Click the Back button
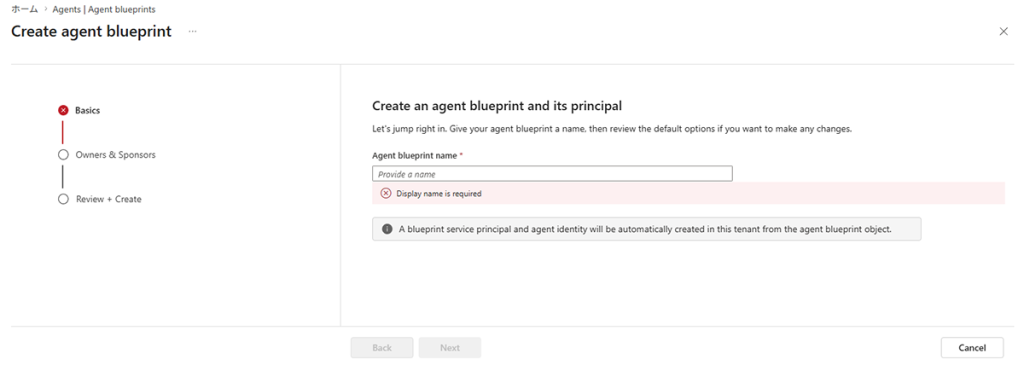The width and height of the screenshot is (1024, 377). (x=382, y=348)
